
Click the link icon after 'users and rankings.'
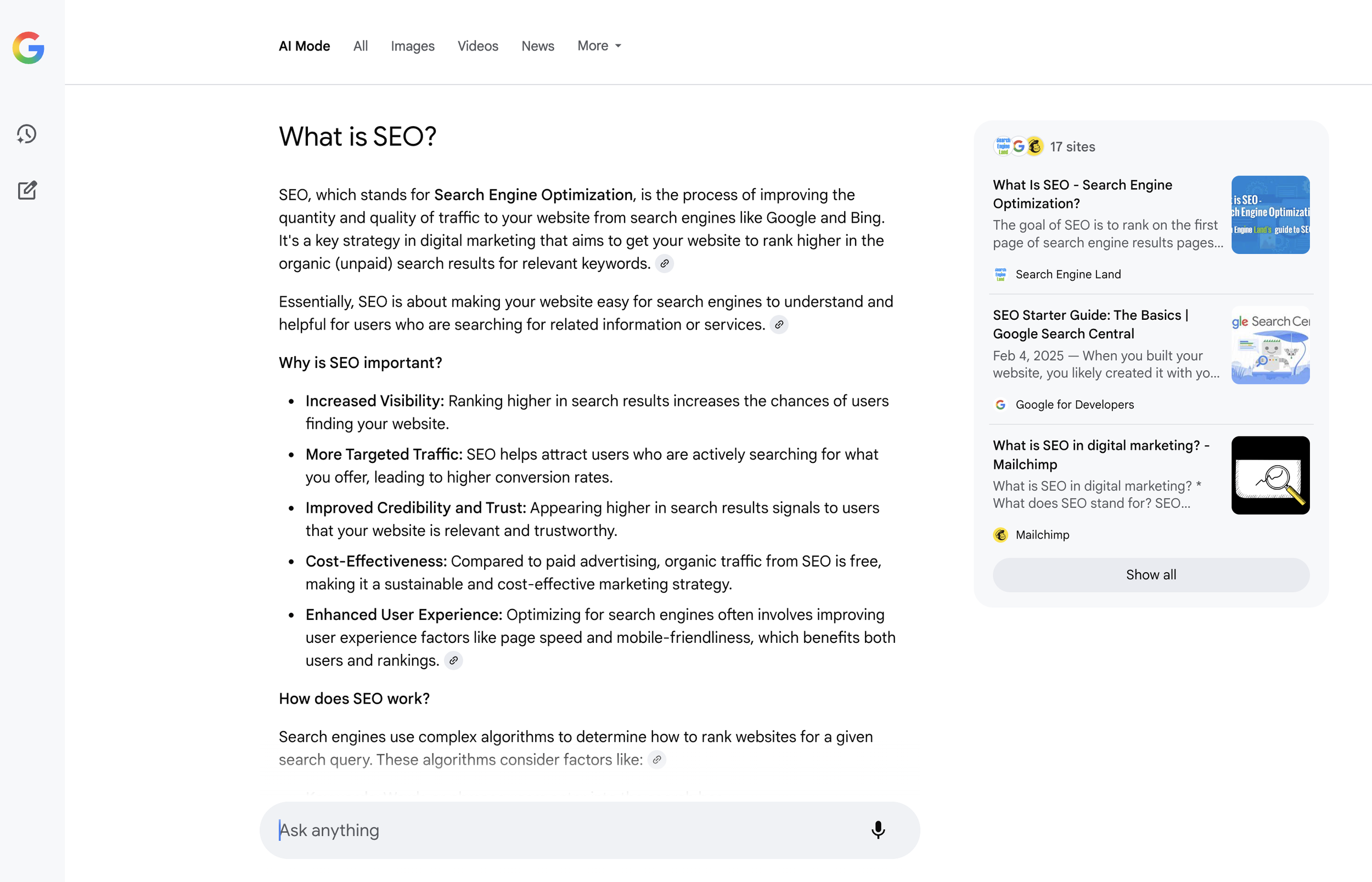[x=453, y=660]
